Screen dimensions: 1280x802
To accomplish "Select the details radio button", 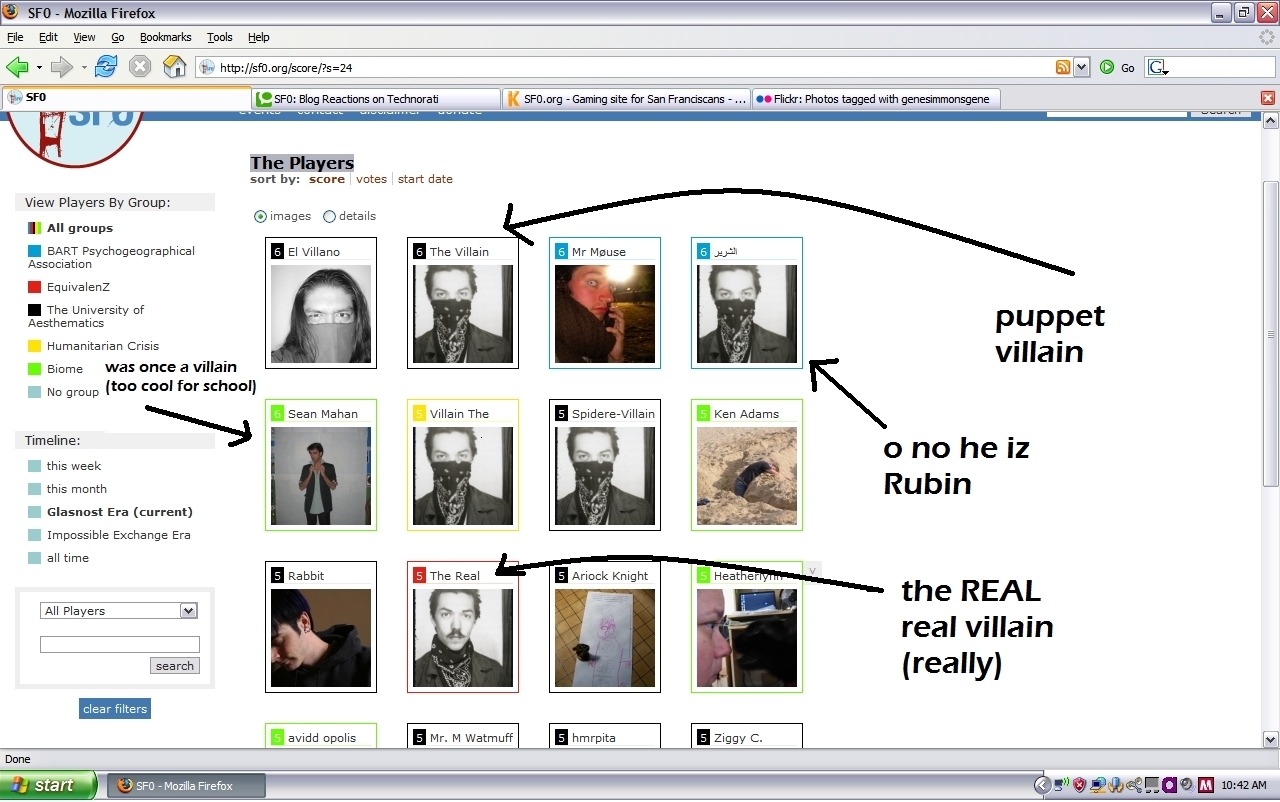I will click(330, 216).
